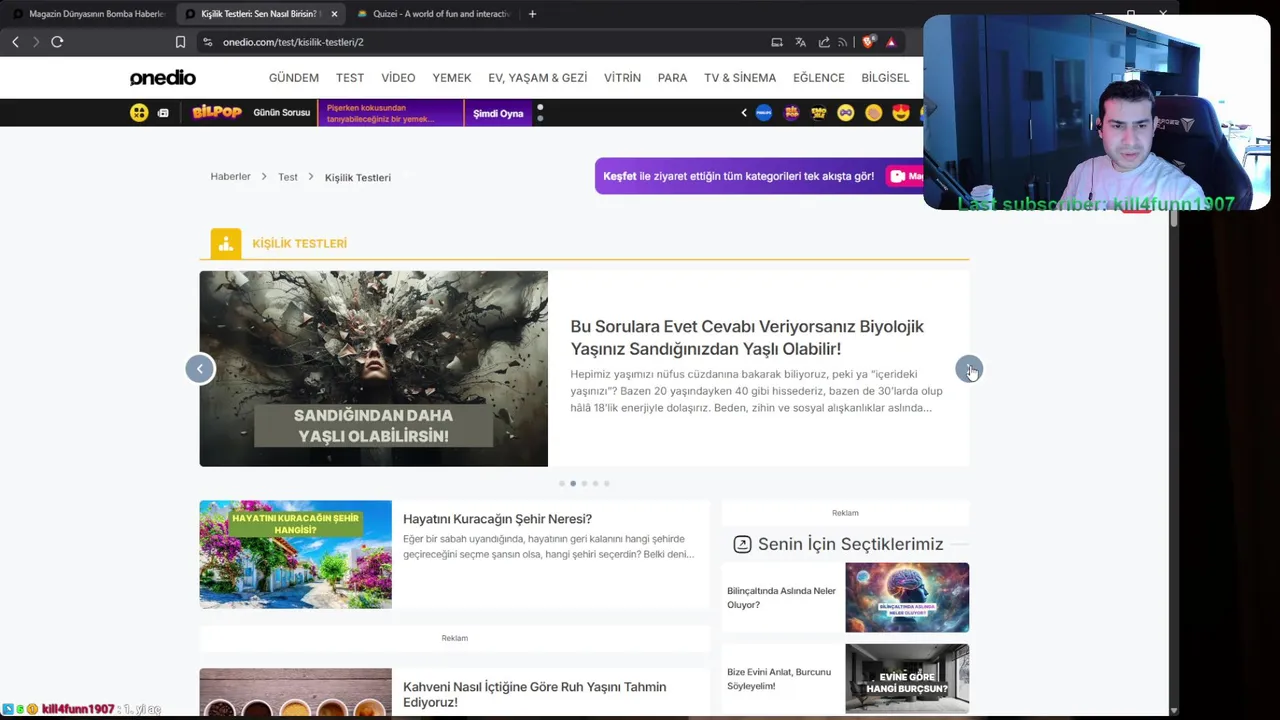Go to previous carousel slide
This screenshot has width=1280, height=720.
point(200,369)
